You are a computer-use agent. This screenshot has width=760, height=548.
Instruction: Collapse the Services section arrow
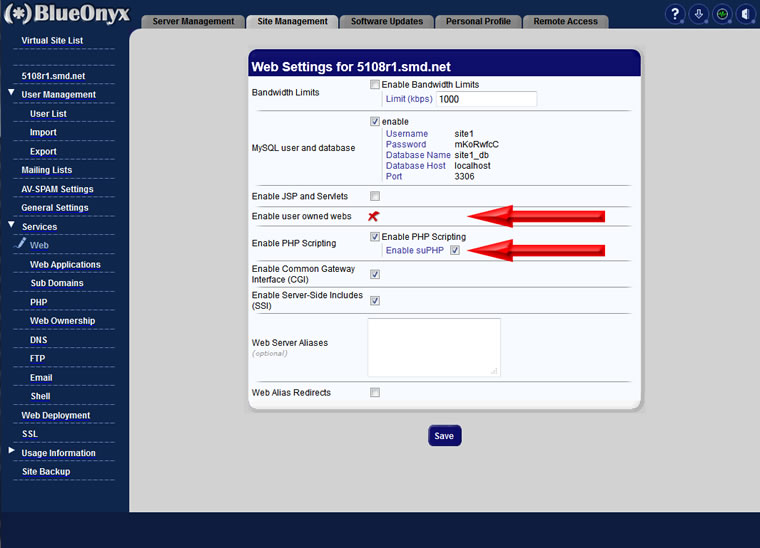(11, 225)
